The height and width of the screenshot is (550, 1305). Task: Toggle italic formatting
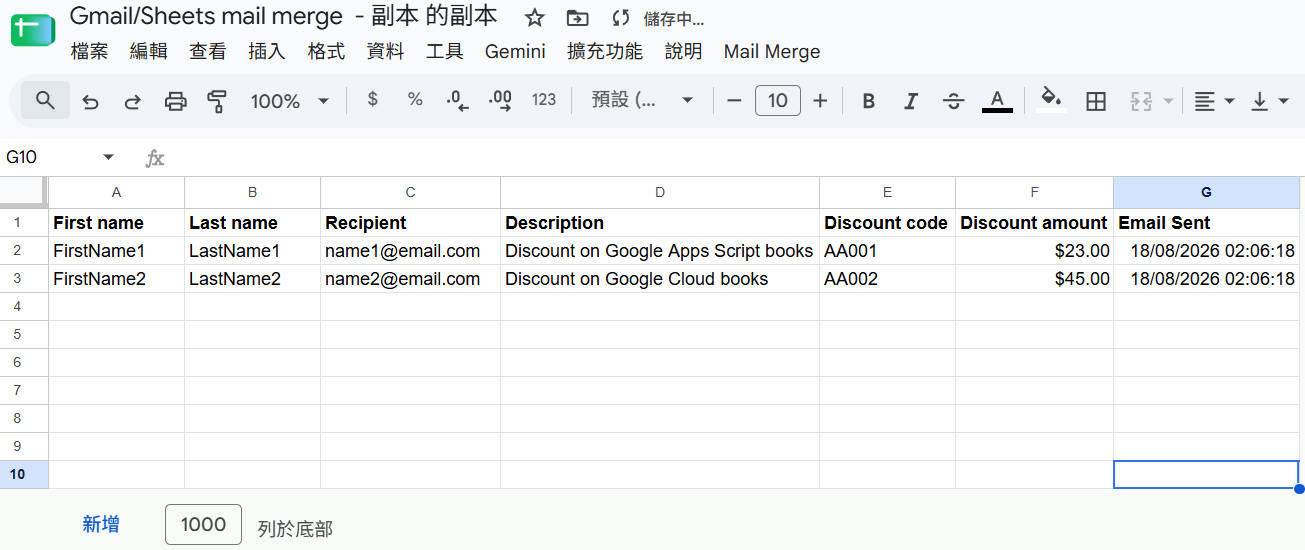point(911,100)
